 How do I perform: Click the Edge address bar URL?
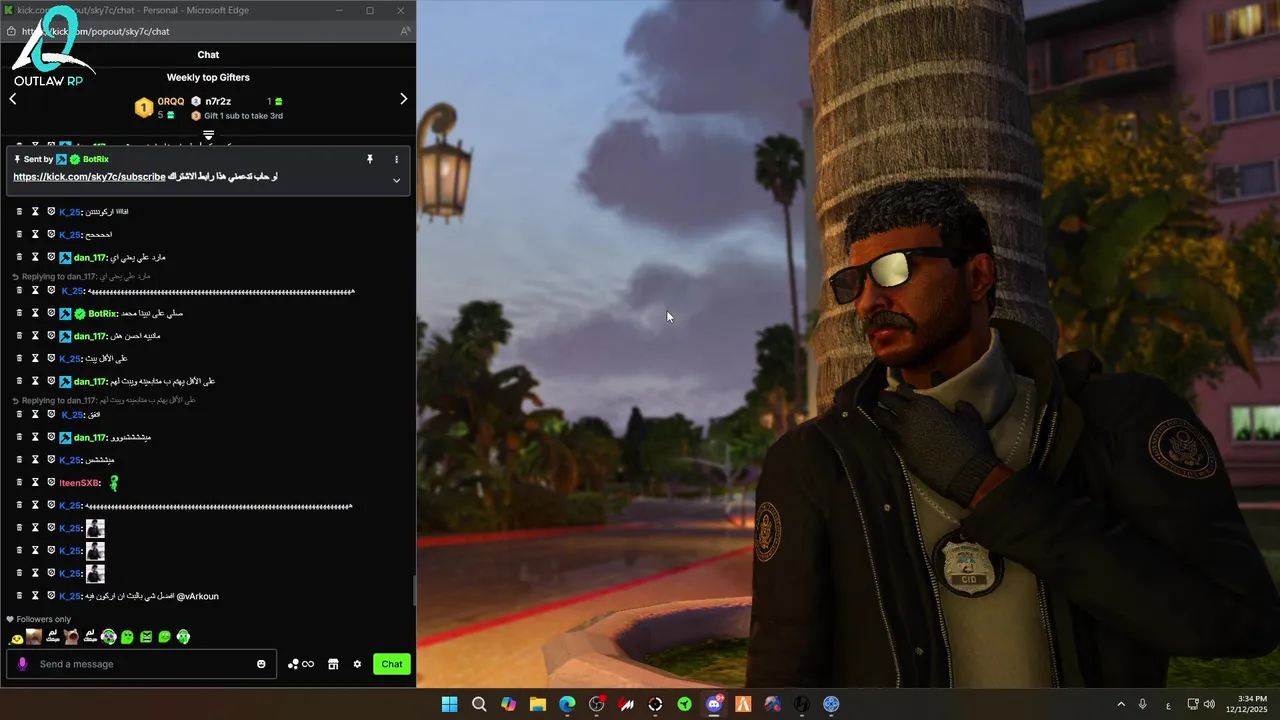(x=96, y=31)
